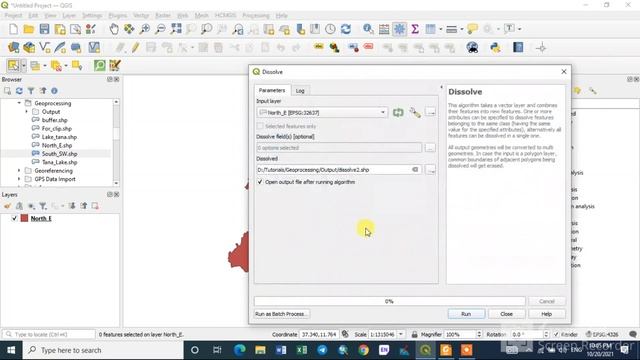
Task: Open the text annotation dropdown arrow
Action: [520, 29]
